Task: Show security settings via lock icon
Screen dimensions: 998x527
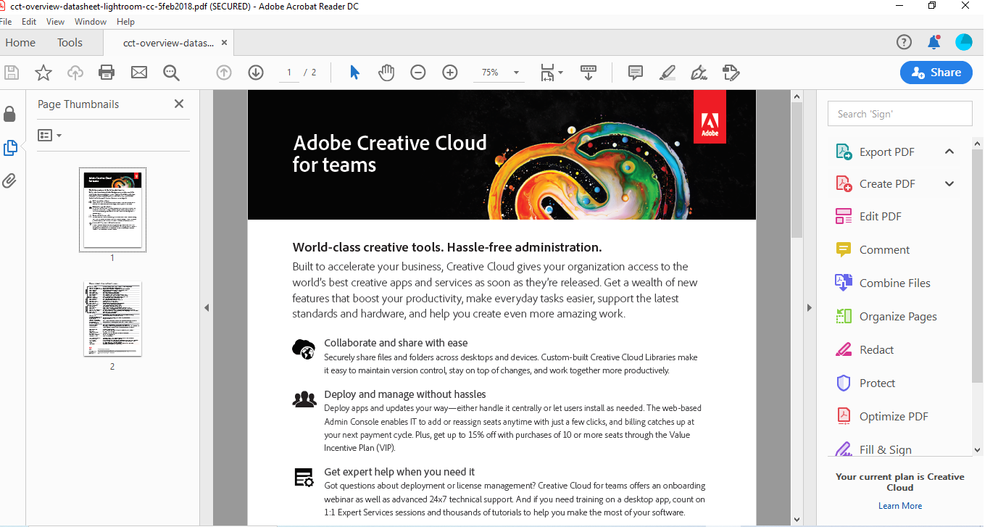Action: click(10, 114)
